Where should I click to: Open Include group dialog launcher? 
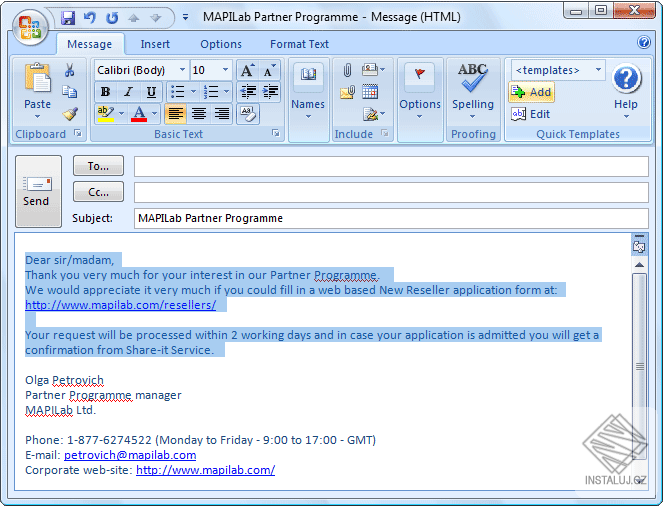pyautogui.click(x=384, y=133)
